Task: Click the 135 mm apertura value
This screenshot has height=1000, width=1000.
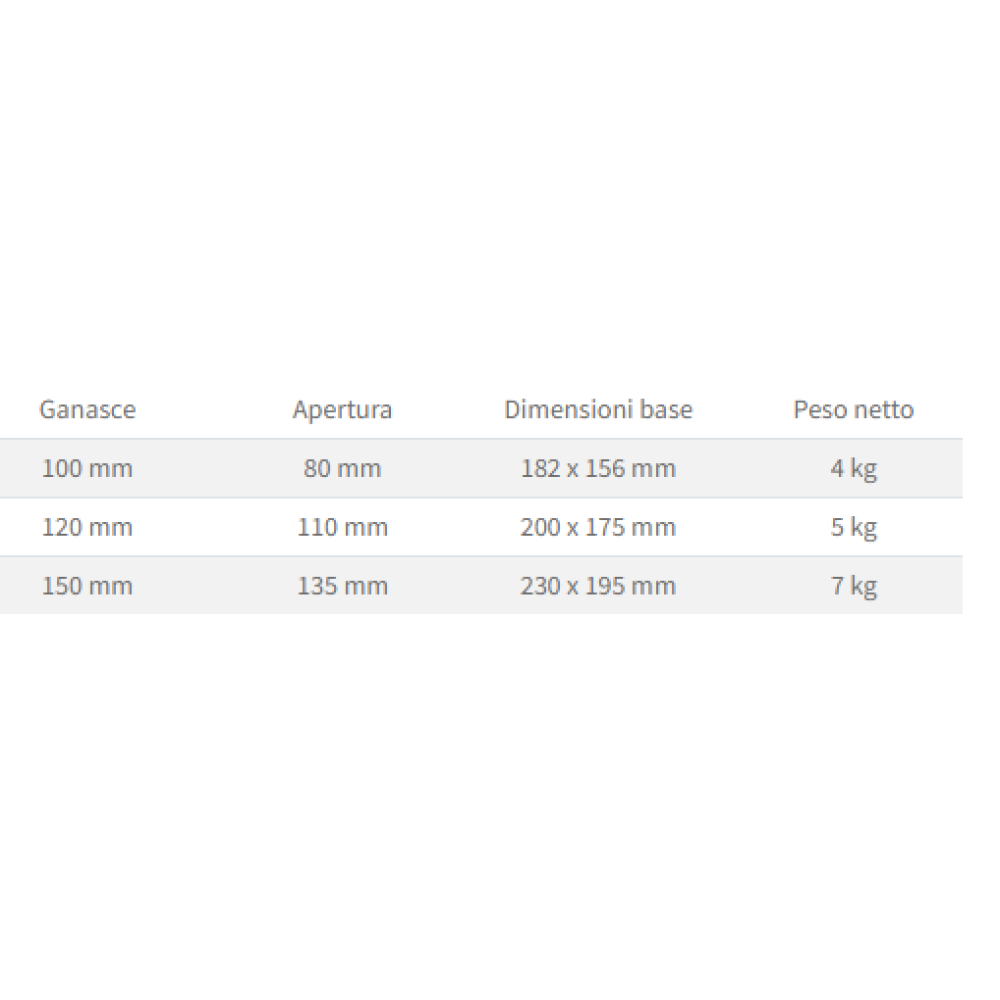Action: click(x=342, y=585)
